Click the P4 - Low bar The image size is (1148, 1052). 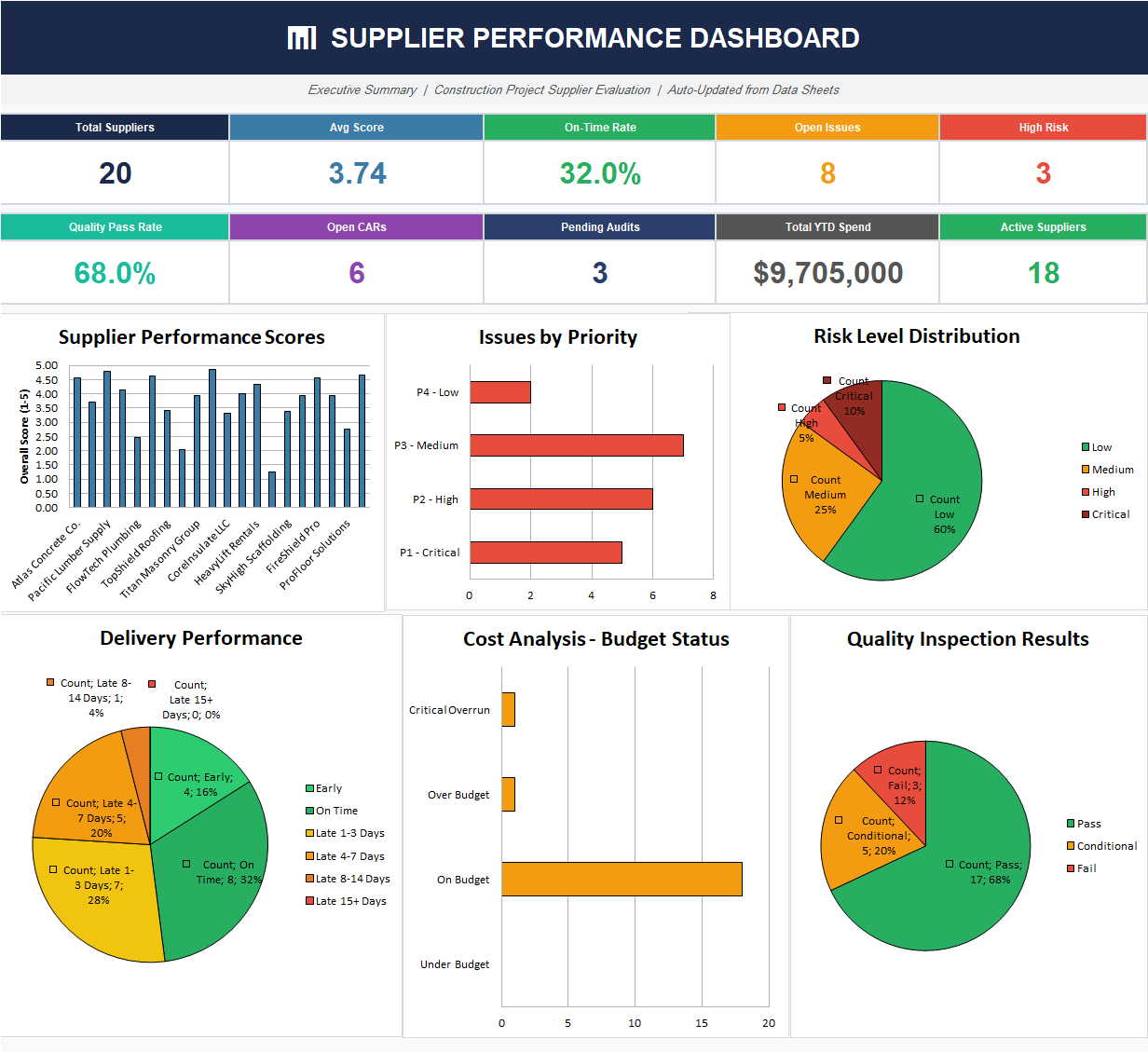(x=500, y=392)
